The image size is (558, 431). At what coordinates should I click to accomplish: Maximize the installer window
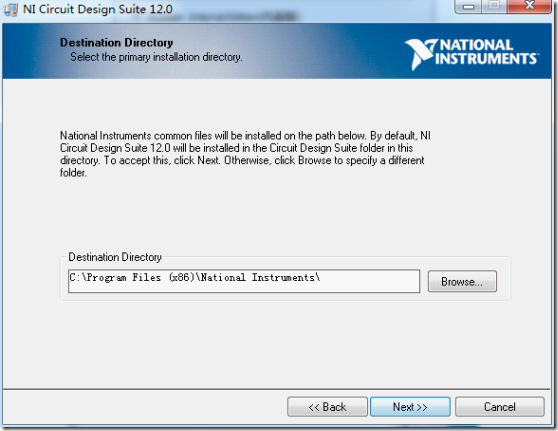pyautogui.click(x=494, y=7)
